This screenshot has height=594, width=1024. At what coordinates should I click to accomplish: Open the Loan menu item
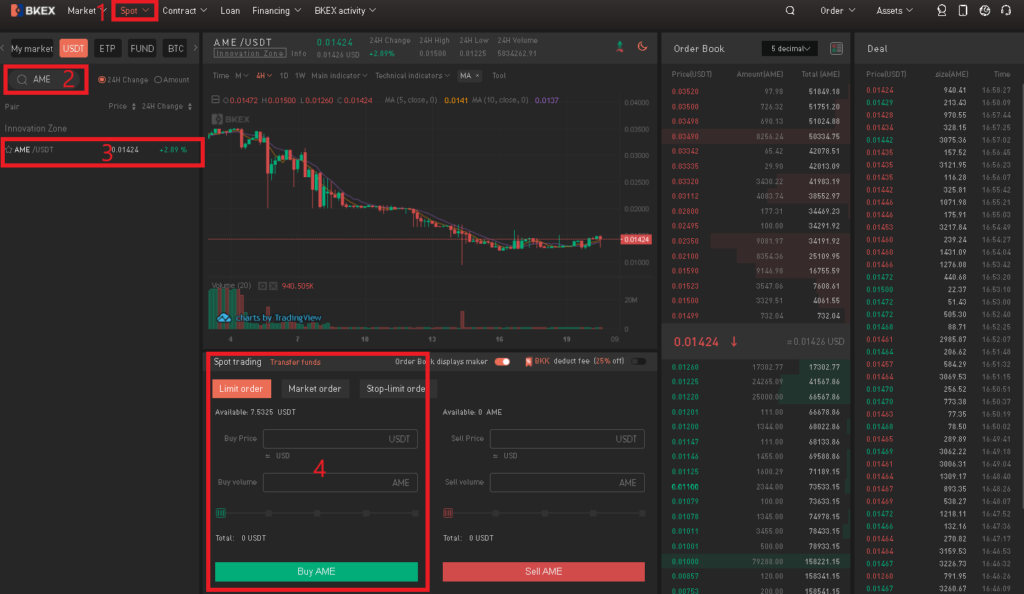point(230,10)
